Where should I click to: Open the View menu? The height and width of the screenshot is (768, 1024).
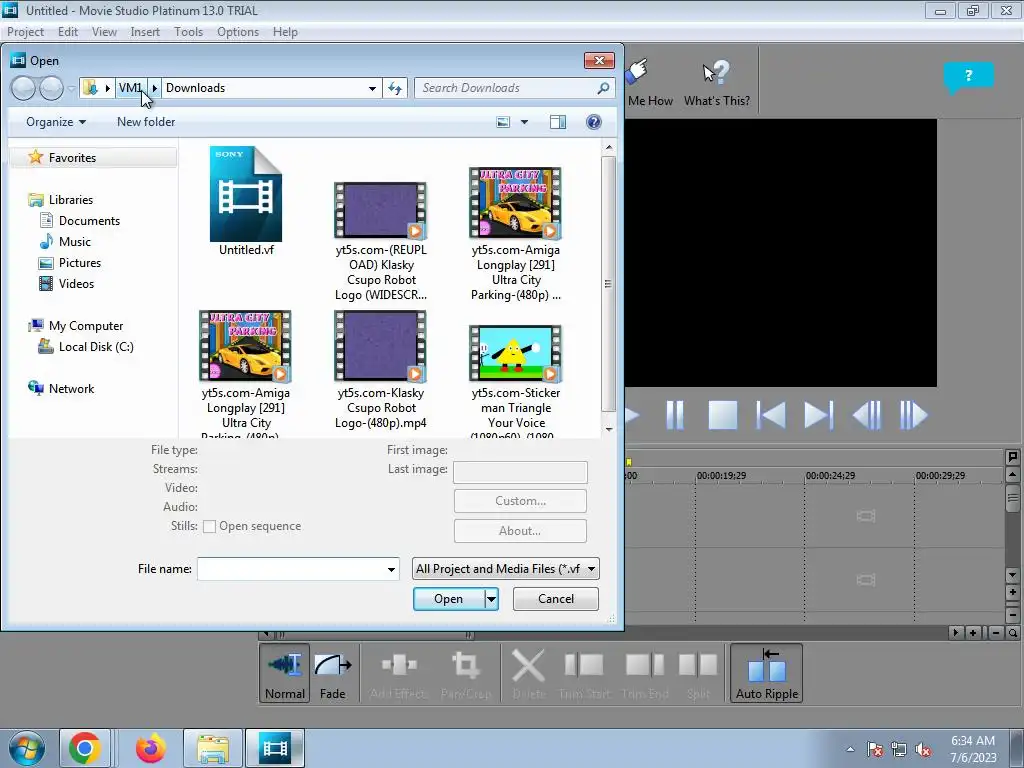[104, 32]
